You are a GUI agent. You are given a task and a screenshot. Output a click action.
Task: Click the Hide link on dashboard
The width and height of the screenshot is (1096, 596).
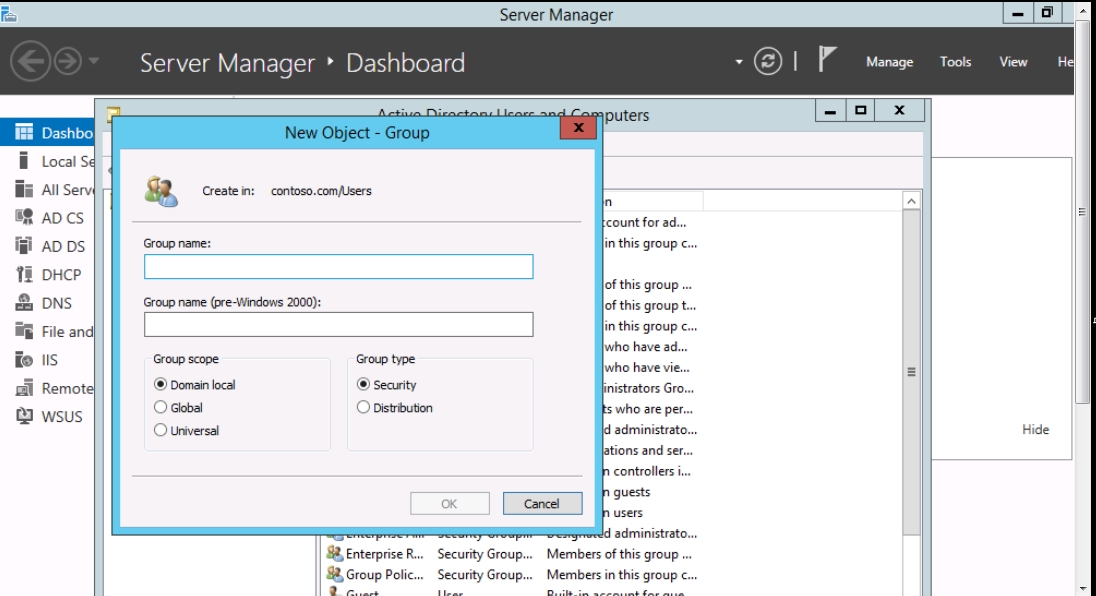click(1035, 430)
